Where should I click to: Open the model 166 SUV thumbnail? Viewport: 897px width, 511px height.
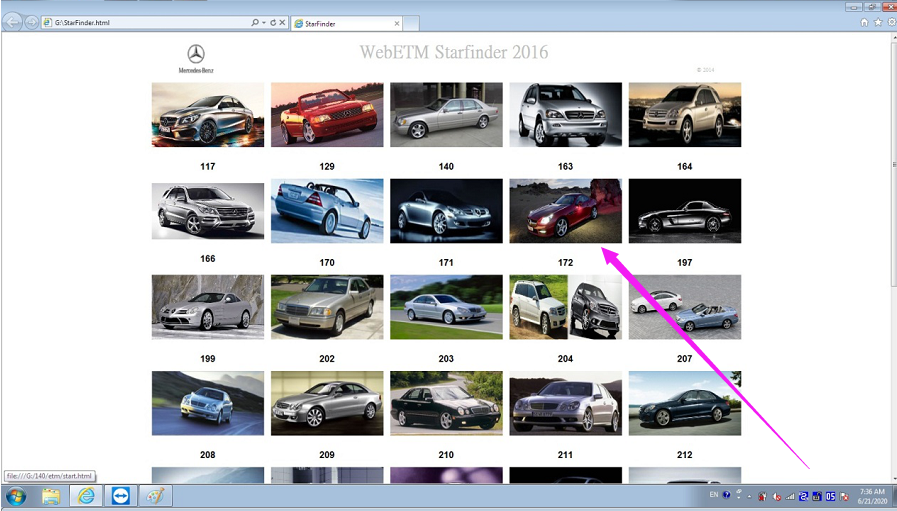pyautogui.click(x=208, y=211)
